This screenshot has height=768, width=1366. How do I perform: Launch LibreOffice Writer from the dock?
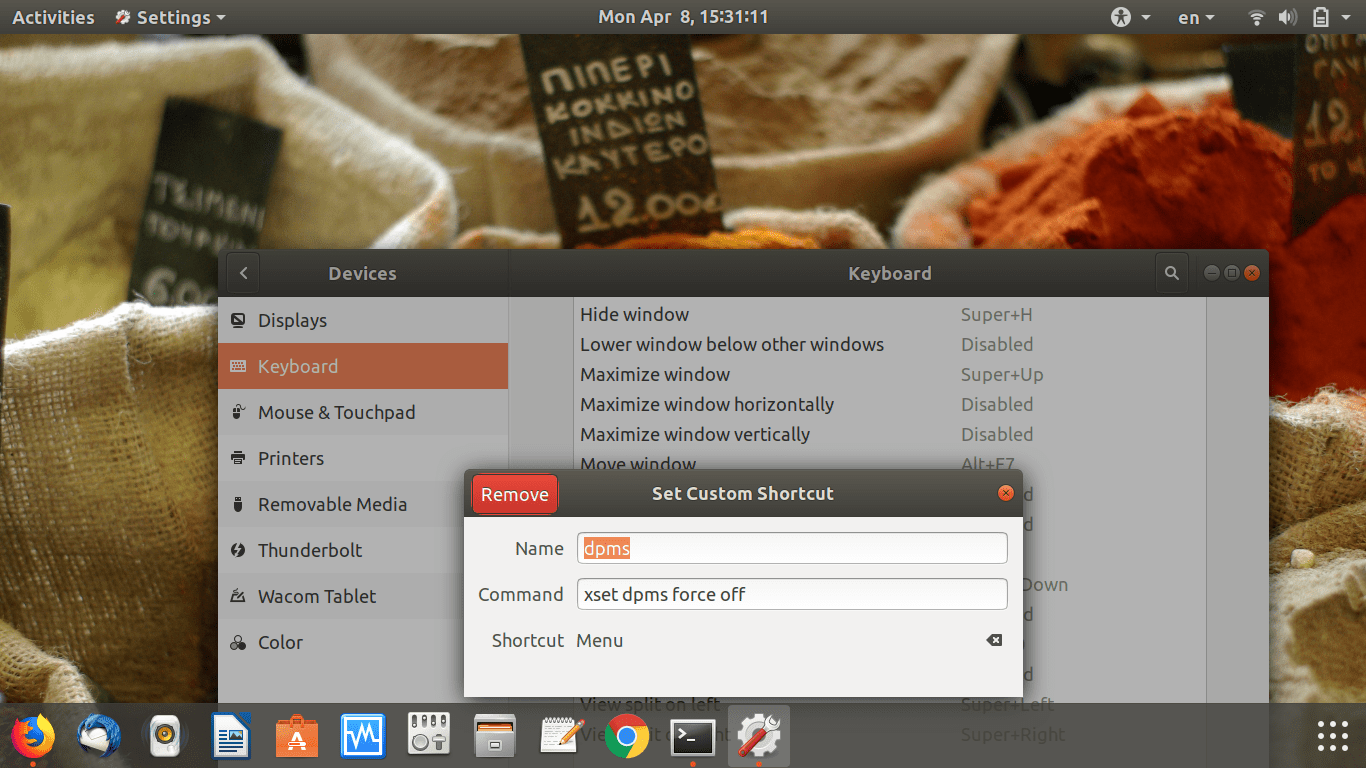click(x=231, y=737)
